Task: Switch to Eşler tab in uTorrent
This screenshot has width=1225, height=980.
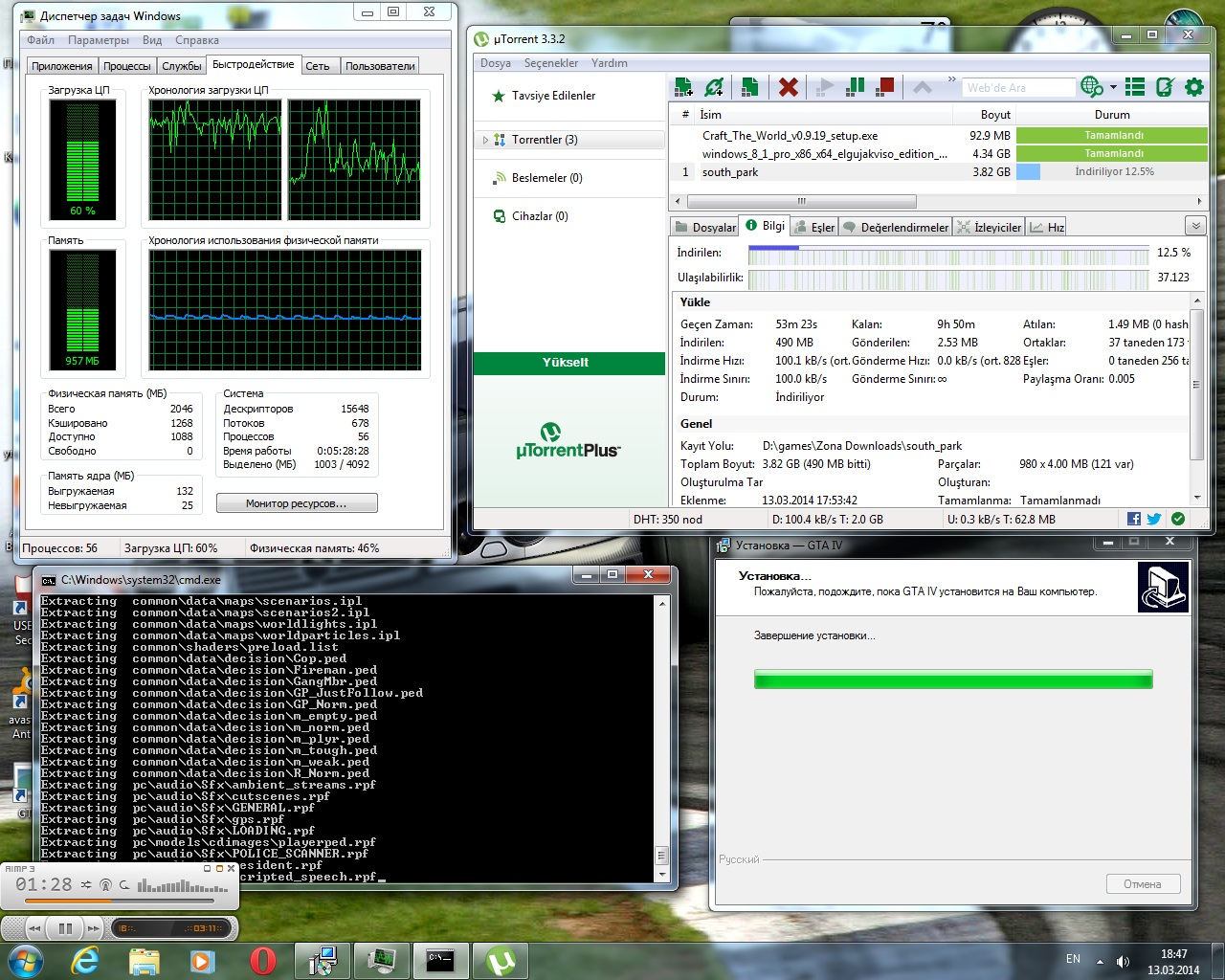Action: click(x=814, y=227)
